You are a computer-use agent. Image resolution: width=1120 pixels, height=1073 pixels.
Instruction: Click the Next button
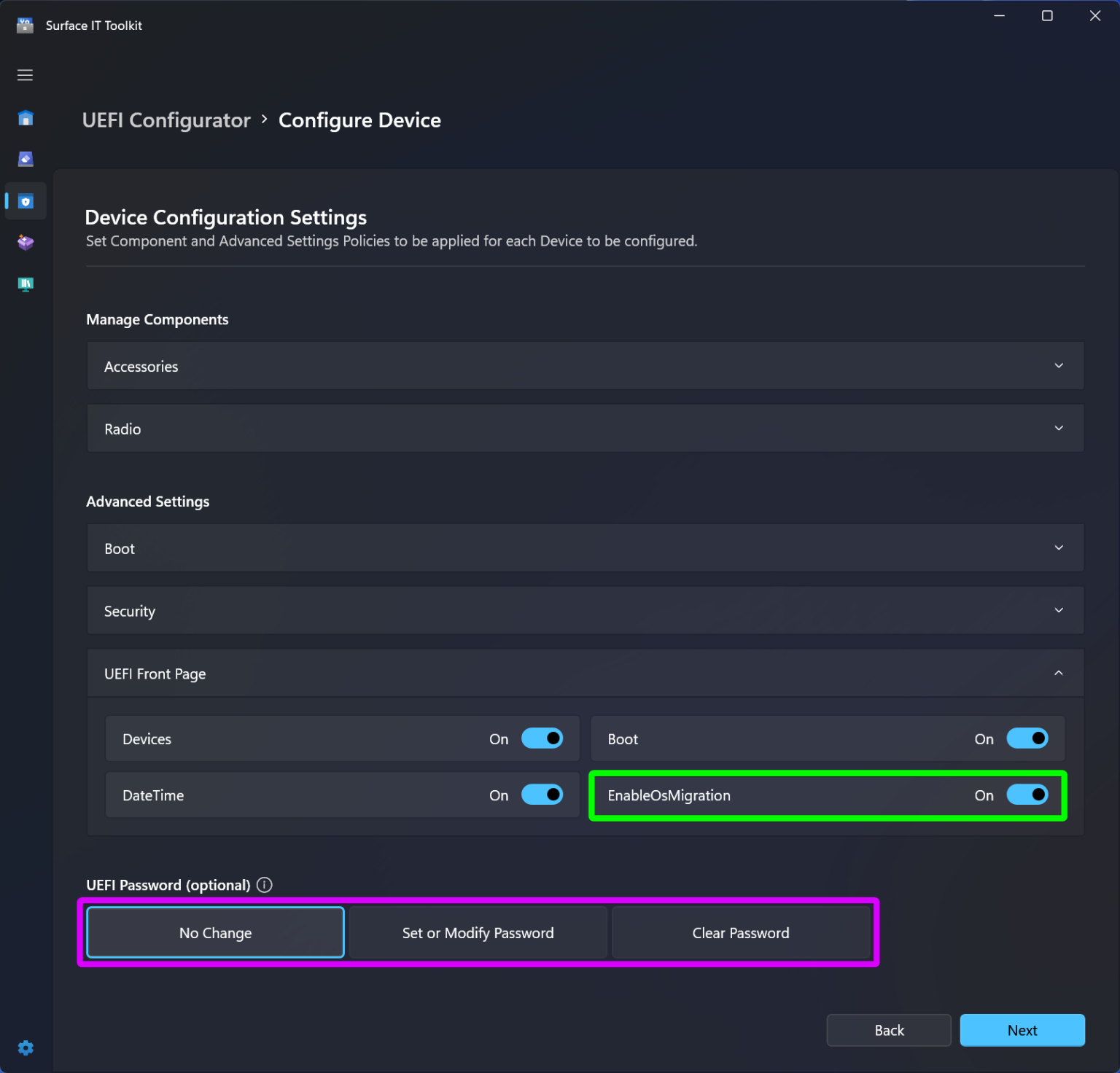(1022, 1030)
